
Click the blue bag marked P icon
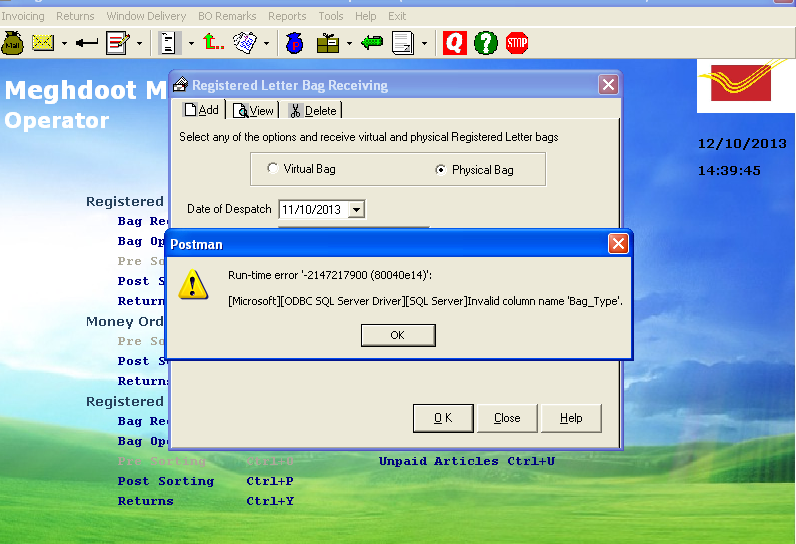pos(294,43)
